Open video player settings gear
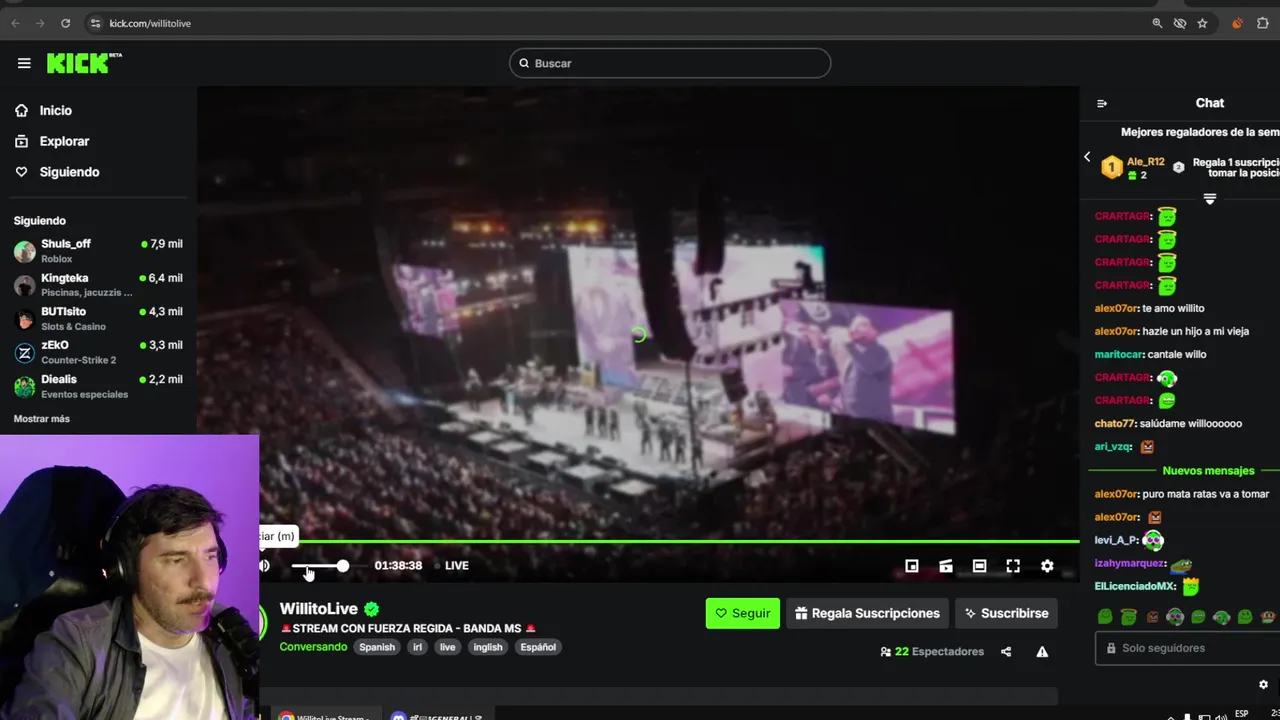Image resolution: width=1280 pixels, height=720 pixels. point(1047,566)
